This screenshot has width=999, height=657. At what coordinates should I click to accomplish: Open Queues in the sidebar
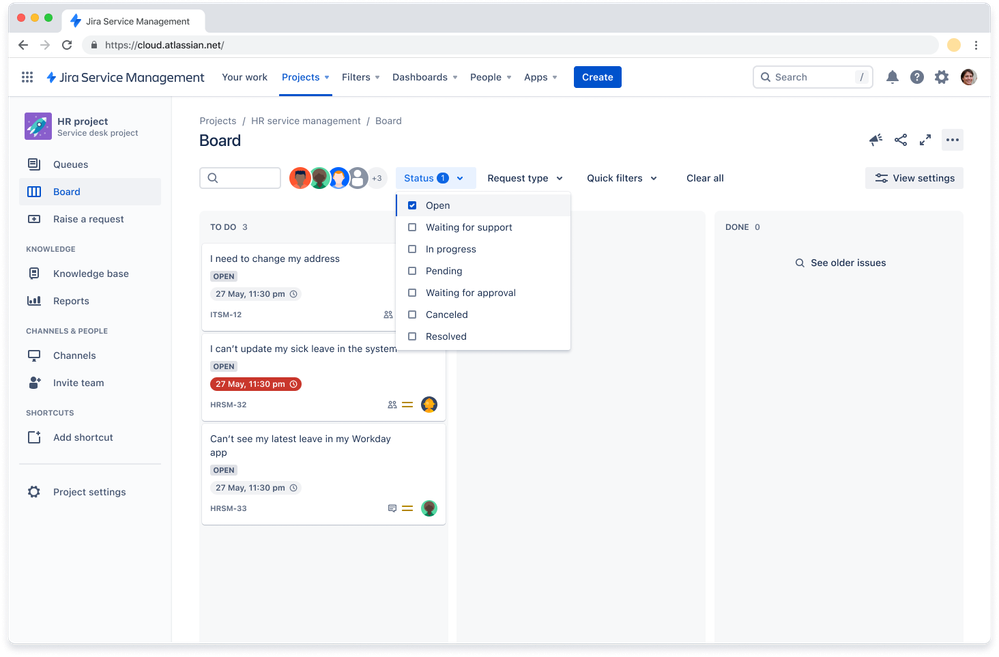90,164
